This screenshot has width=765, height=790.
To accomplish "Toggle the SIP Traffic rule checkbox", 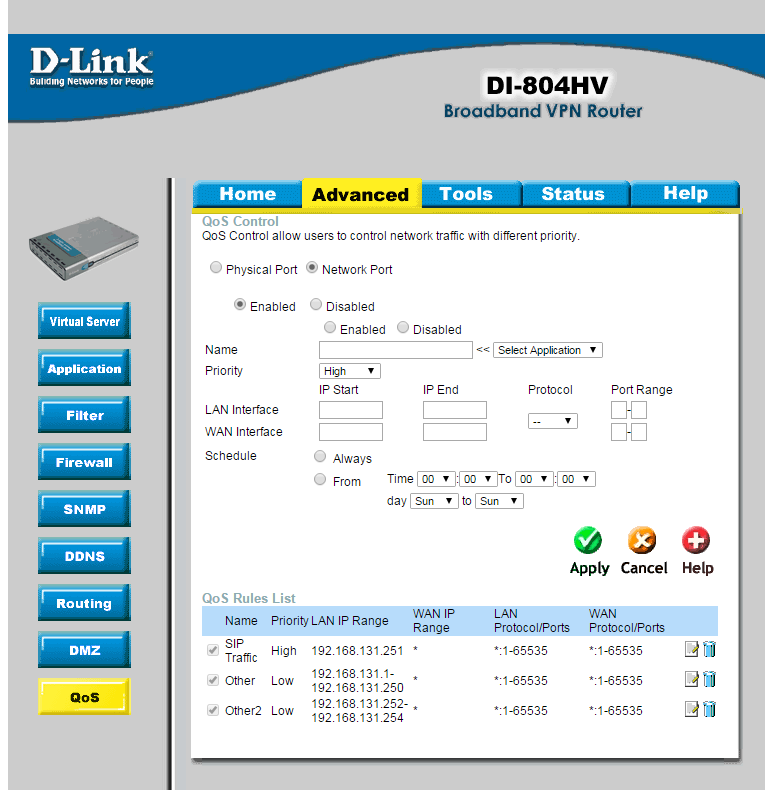I will [x=212, y=651].
